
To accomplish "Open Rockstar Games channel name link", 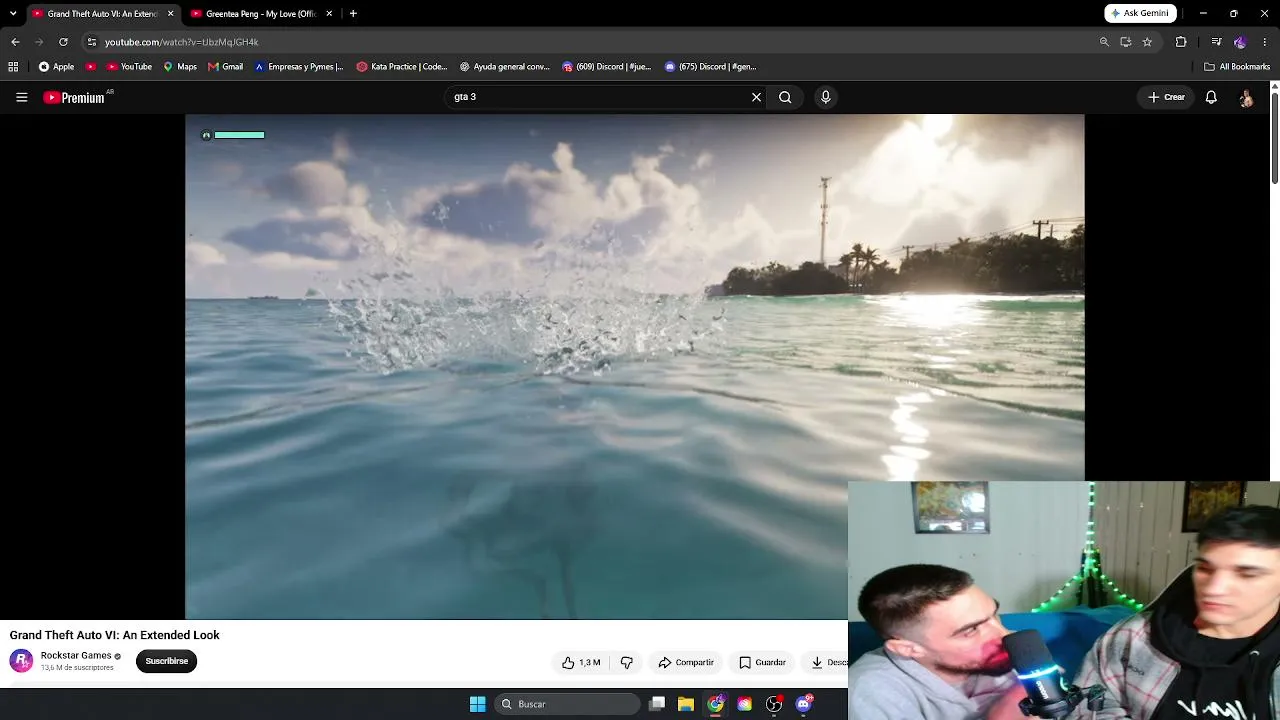I will tap(76, 655).
